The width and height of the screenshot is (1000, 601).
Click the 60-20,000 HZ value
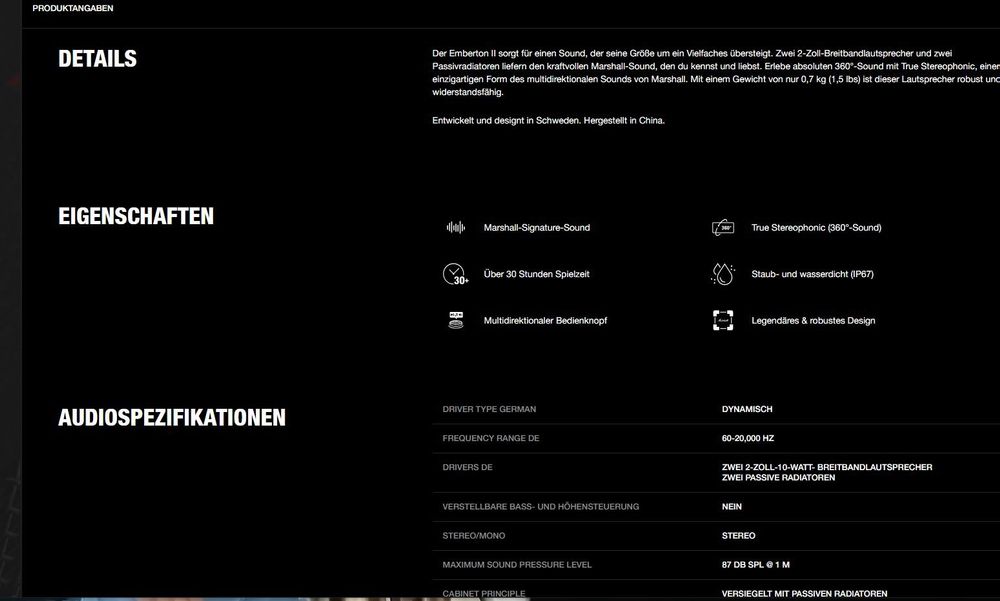click(748, 438)
